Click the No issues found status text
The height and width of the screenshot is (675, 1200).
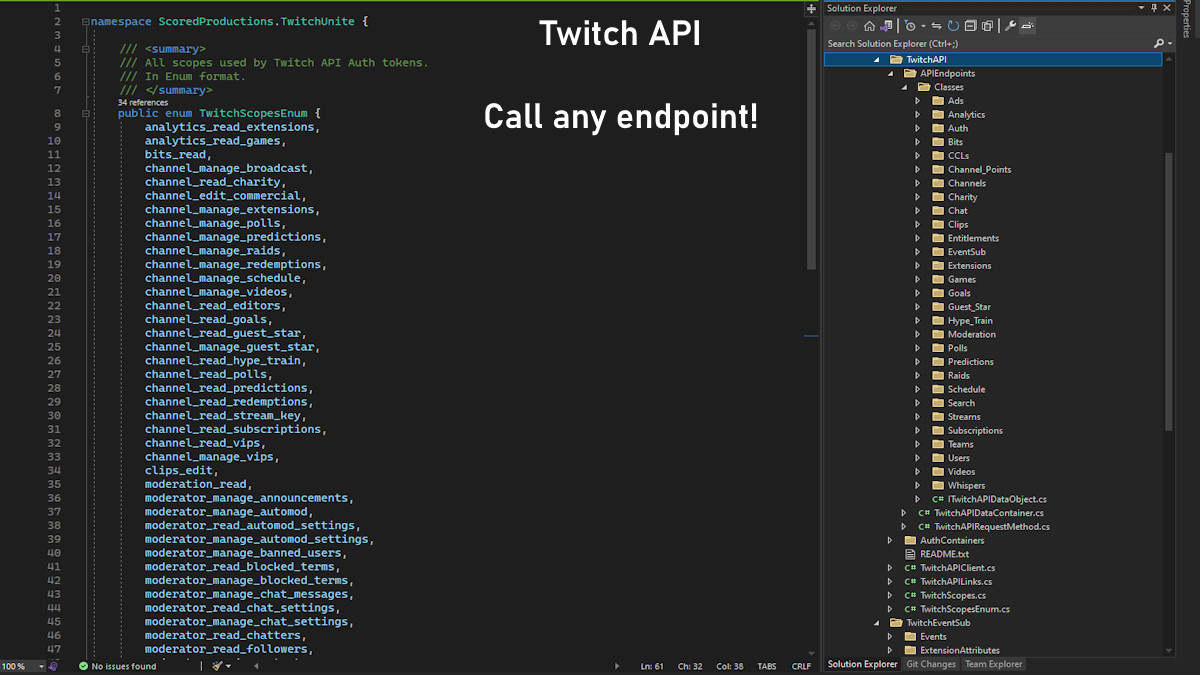124,666
